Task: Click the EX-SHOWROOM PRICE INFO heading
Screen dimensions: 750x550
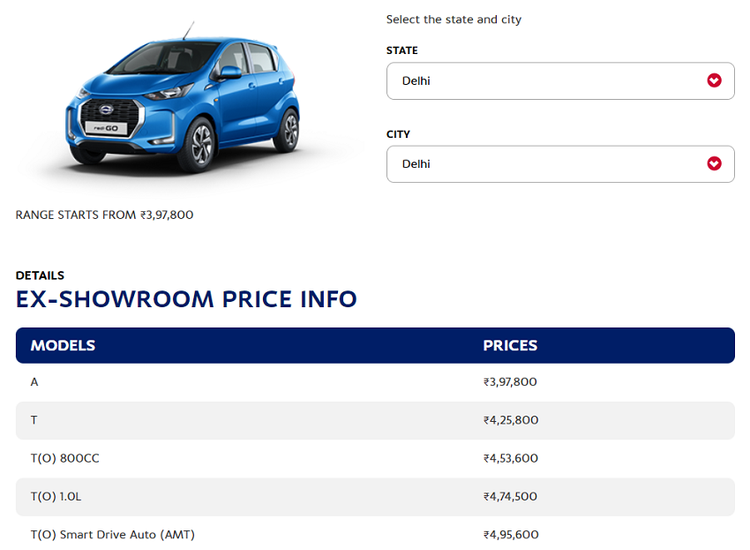Action: pyautogui.click(x=186, y=299)
